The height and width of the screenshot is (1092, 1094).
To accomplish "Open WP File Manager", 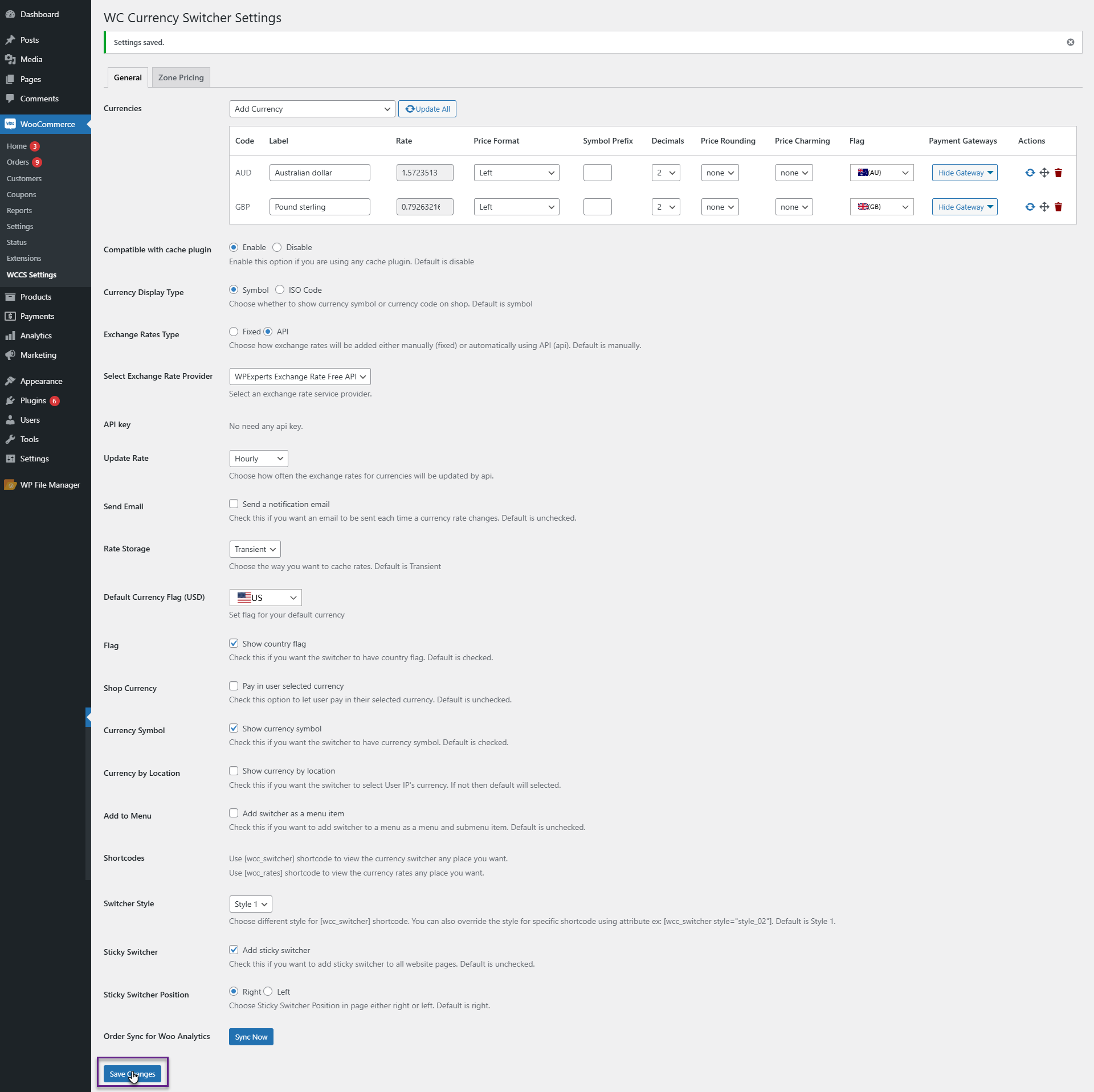I will click(46, 485).
